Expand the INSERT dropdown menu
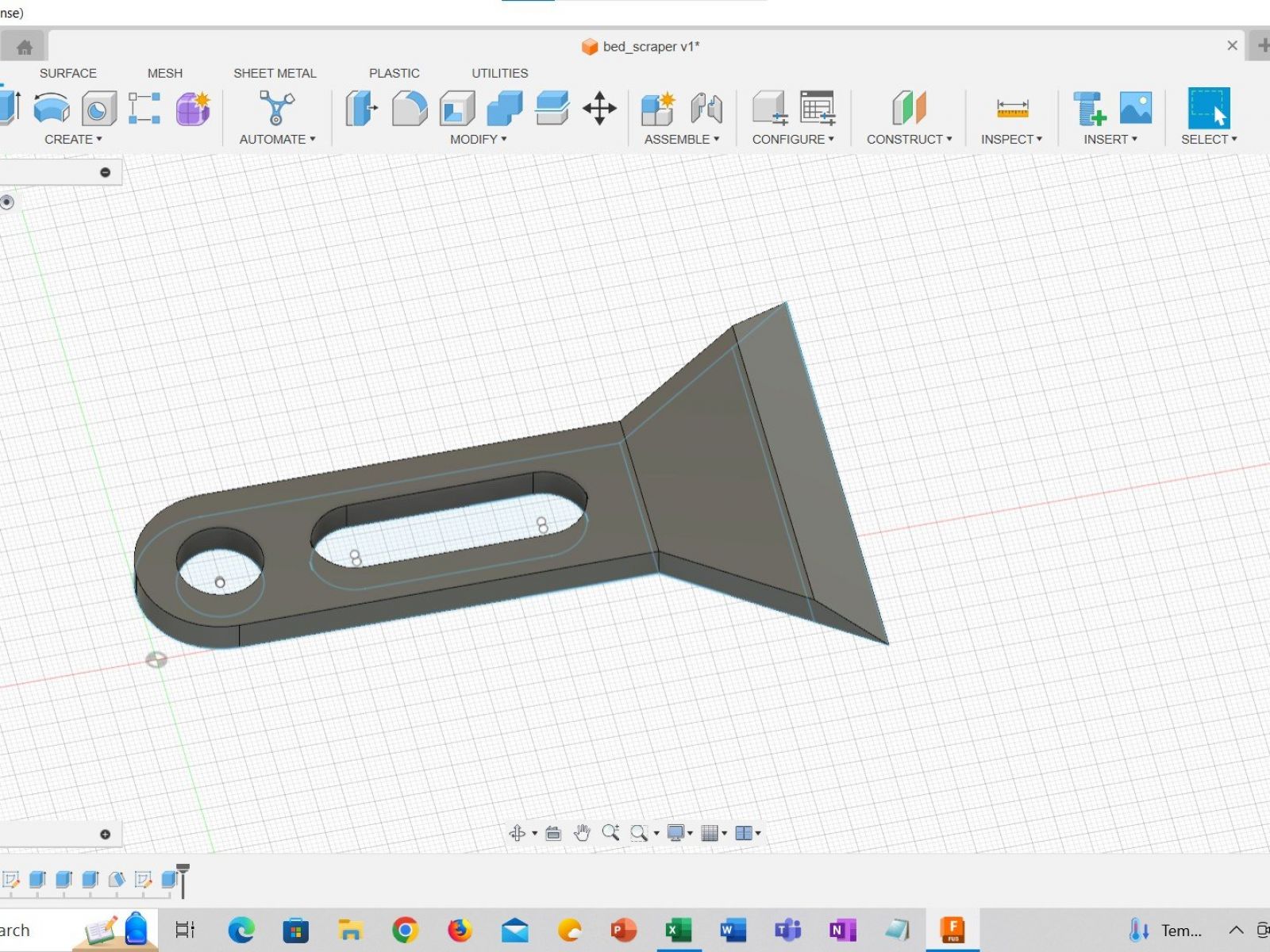Viewport: 1270px width, 952px height. 1110,139
